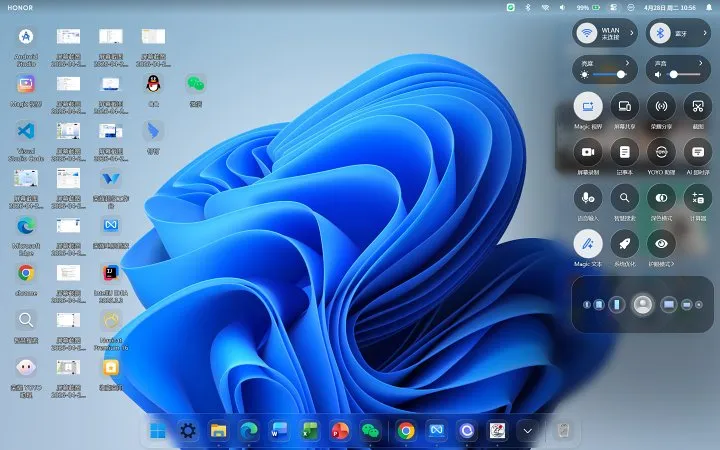
Task: Open the chrome desktop shortcut
Action: point(26,273)
